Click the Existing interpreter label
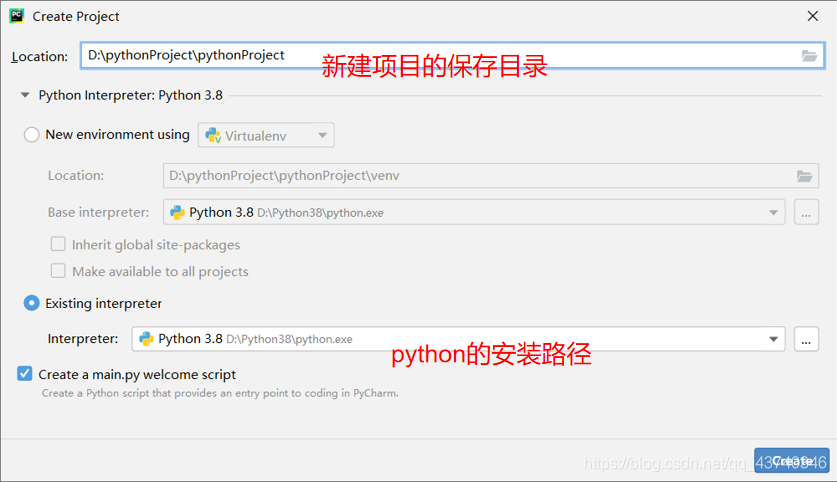This screenshot has height=482, width=837. [x=104, y=303]
